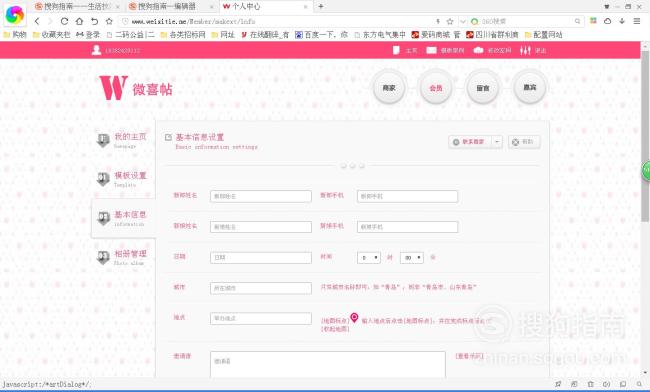The height and width of the screenshot is (392, 650).
Task: Open the downloads arrow icon
Action: (622, 21)
